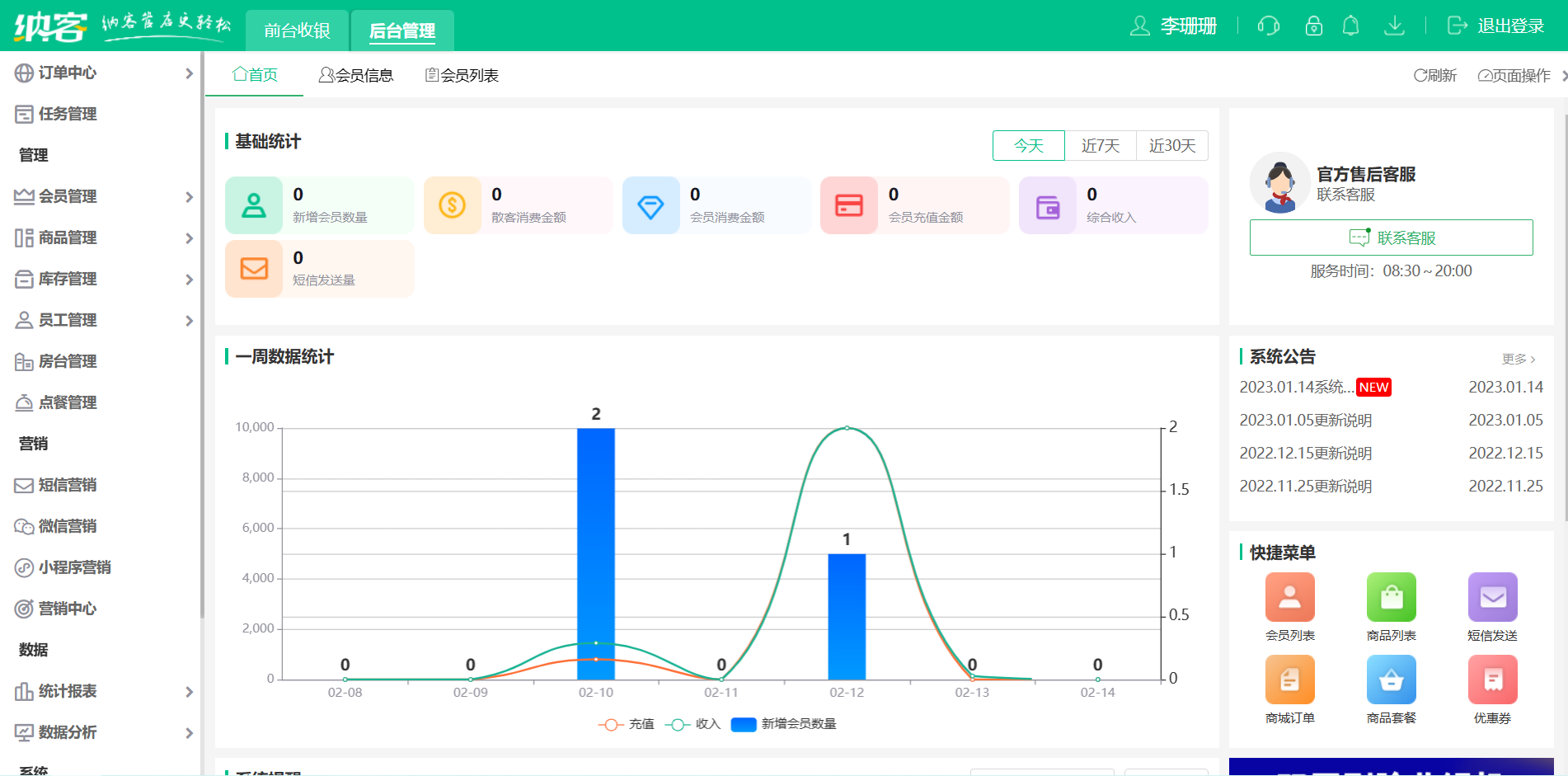
Task: Open 会员列表 shortcut icon
Action: (x=1289, y=598)
